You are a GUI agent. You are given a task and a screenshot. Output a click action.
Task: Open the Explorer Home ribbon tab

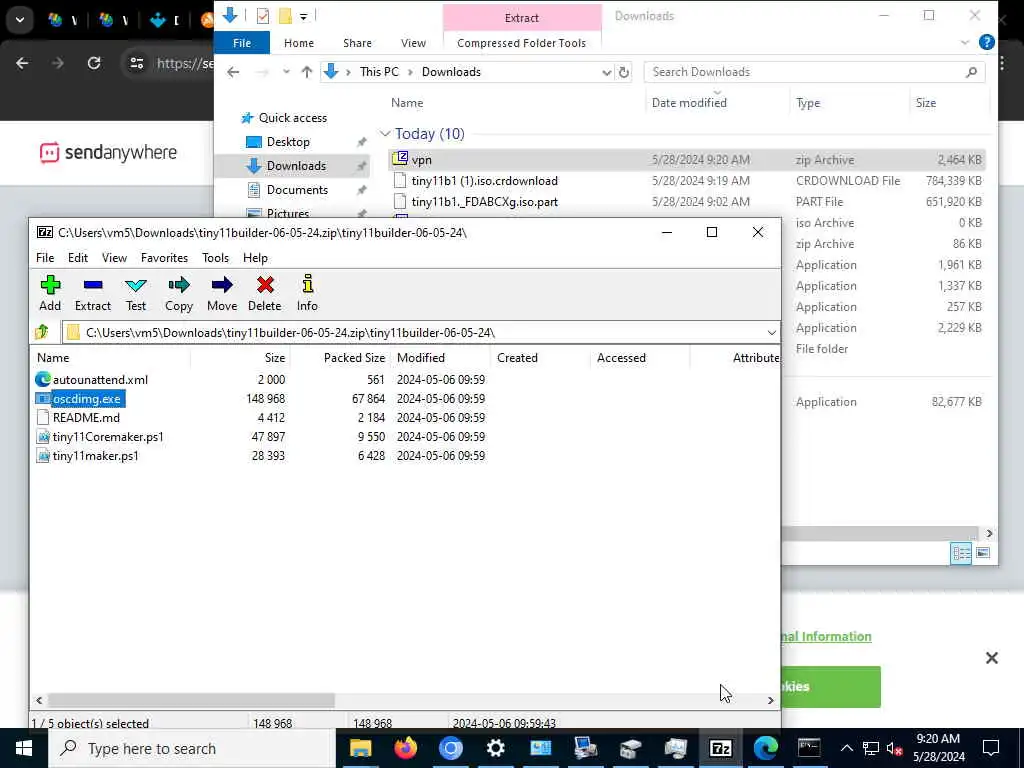tap(299, 43)
